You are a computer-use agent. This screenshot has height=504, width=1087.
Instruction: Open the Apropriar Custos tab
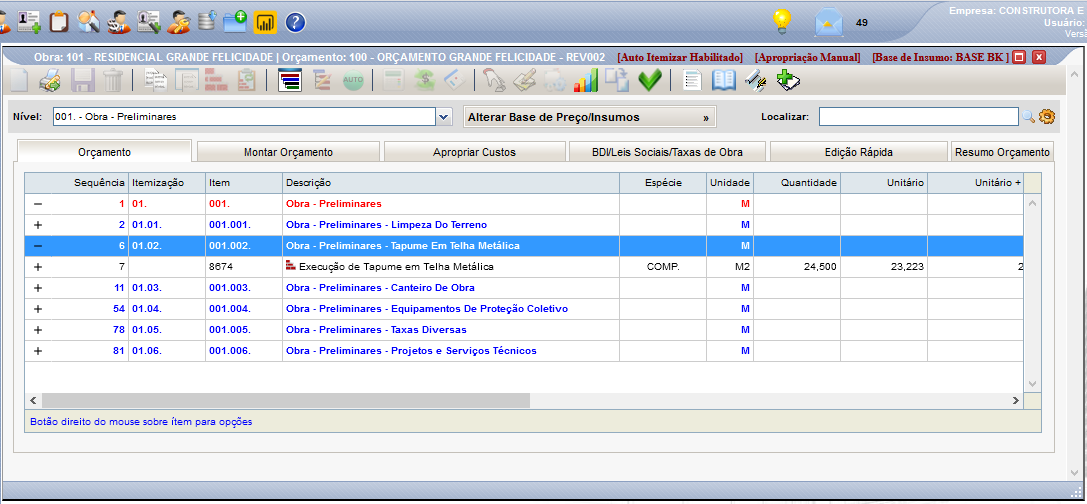click(x=474, y=152)
